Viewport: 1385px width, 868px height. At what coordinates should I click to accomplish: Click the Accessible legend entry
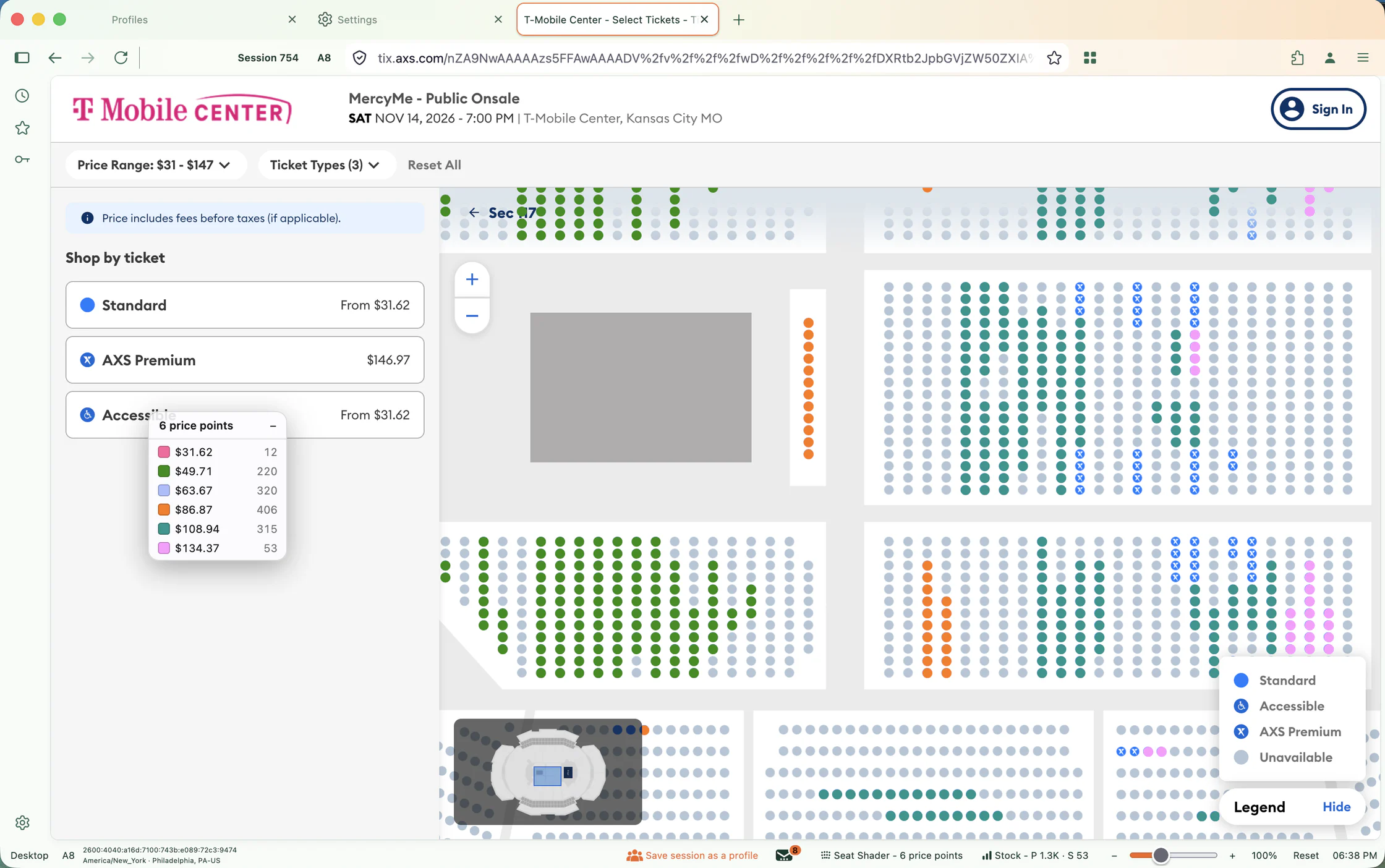coord(1279,706)
